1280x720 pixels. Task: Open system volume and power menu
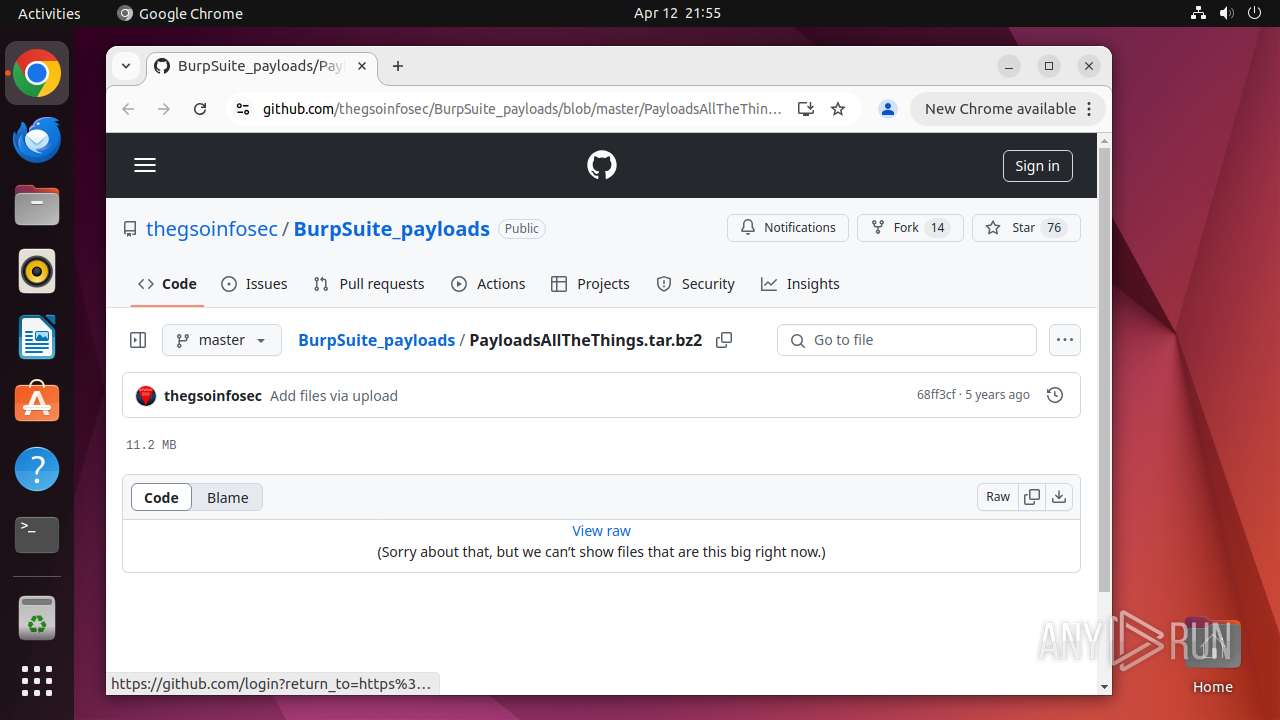(1226, 13)
